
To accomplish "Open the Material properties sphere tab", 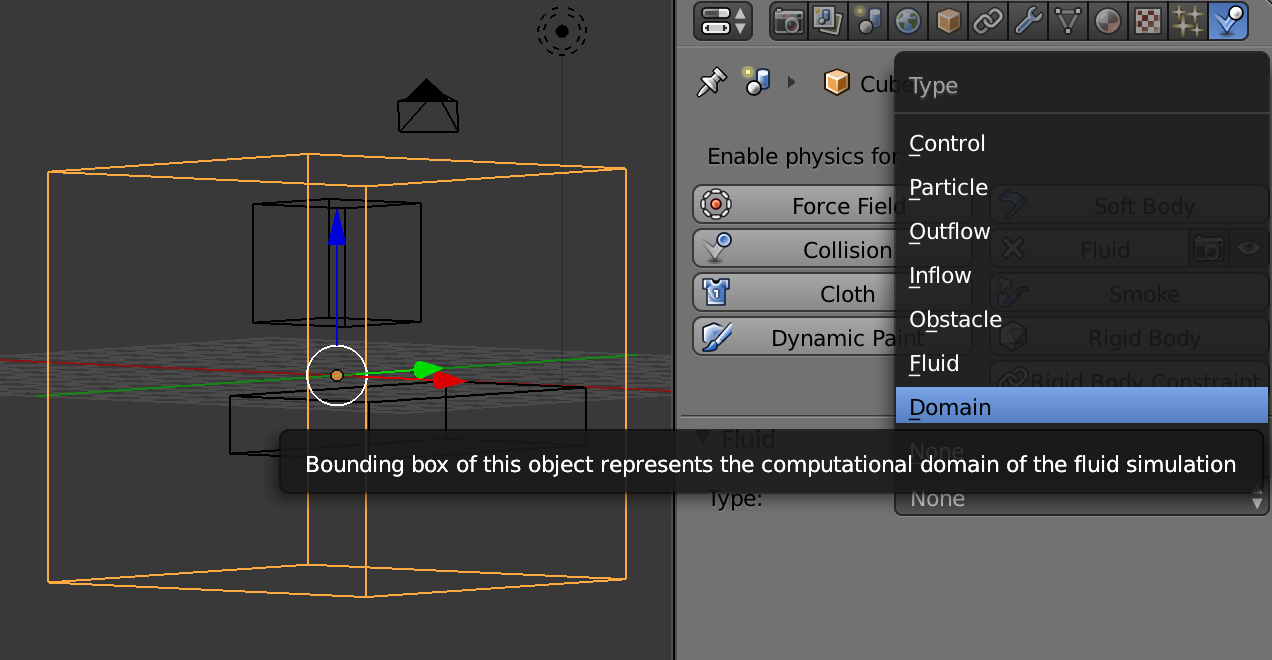I will [1108, 21].
